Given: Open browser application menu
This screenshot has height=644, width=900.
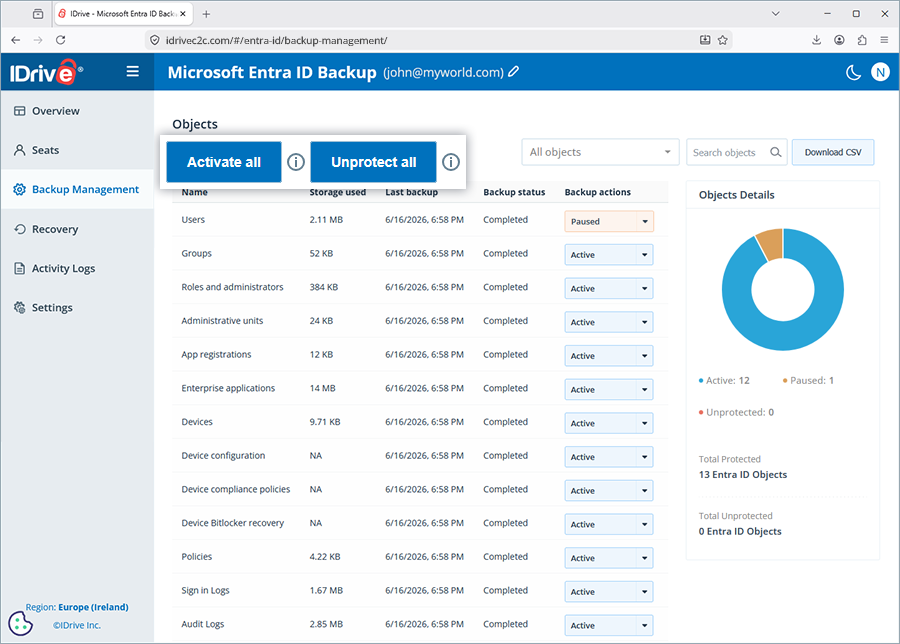Looking at the screenshot, I should 884,40.
